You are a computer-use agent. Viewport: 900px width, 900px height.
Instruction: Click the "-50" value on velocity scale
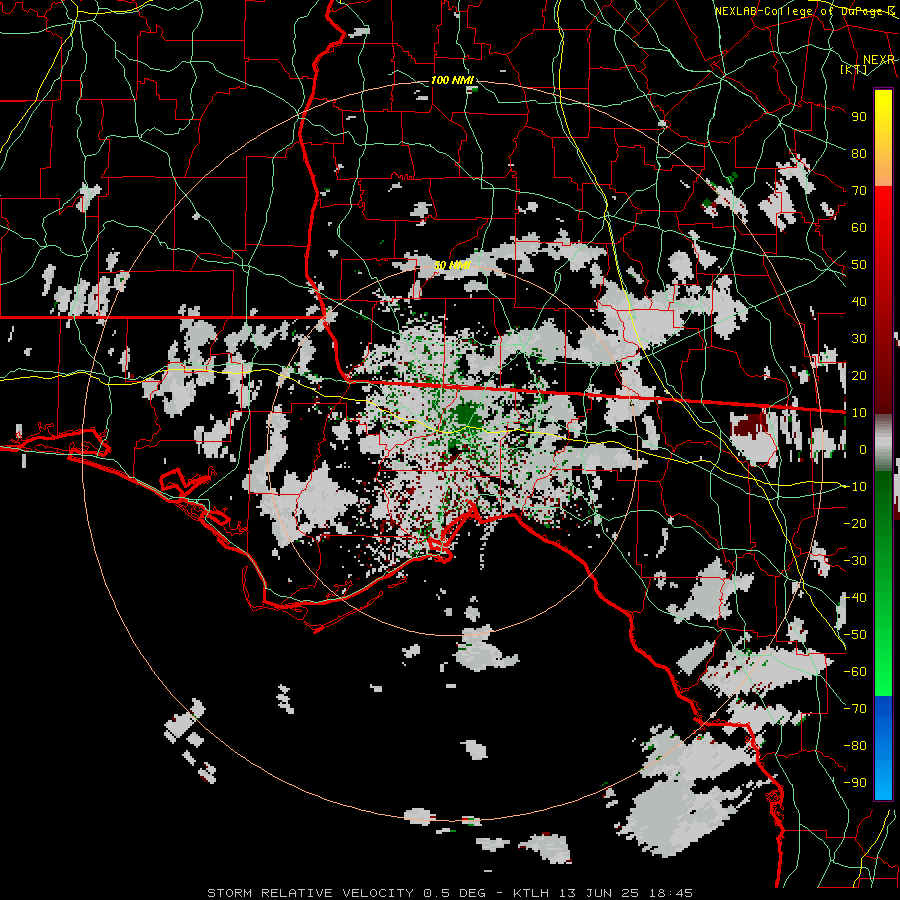click(x=855, y=635)
